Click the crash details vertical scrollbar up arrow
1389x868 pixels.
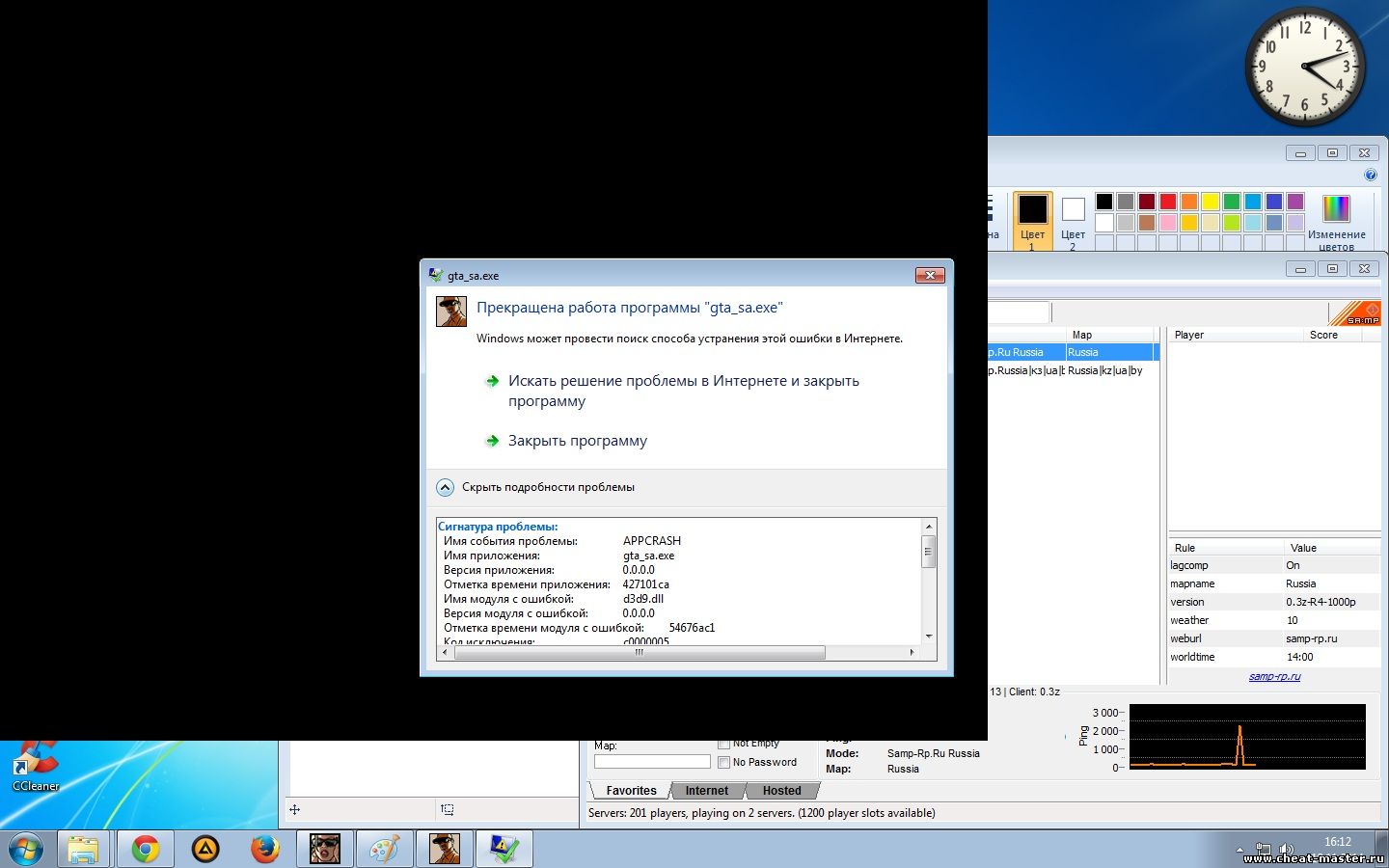coord(929,527)
